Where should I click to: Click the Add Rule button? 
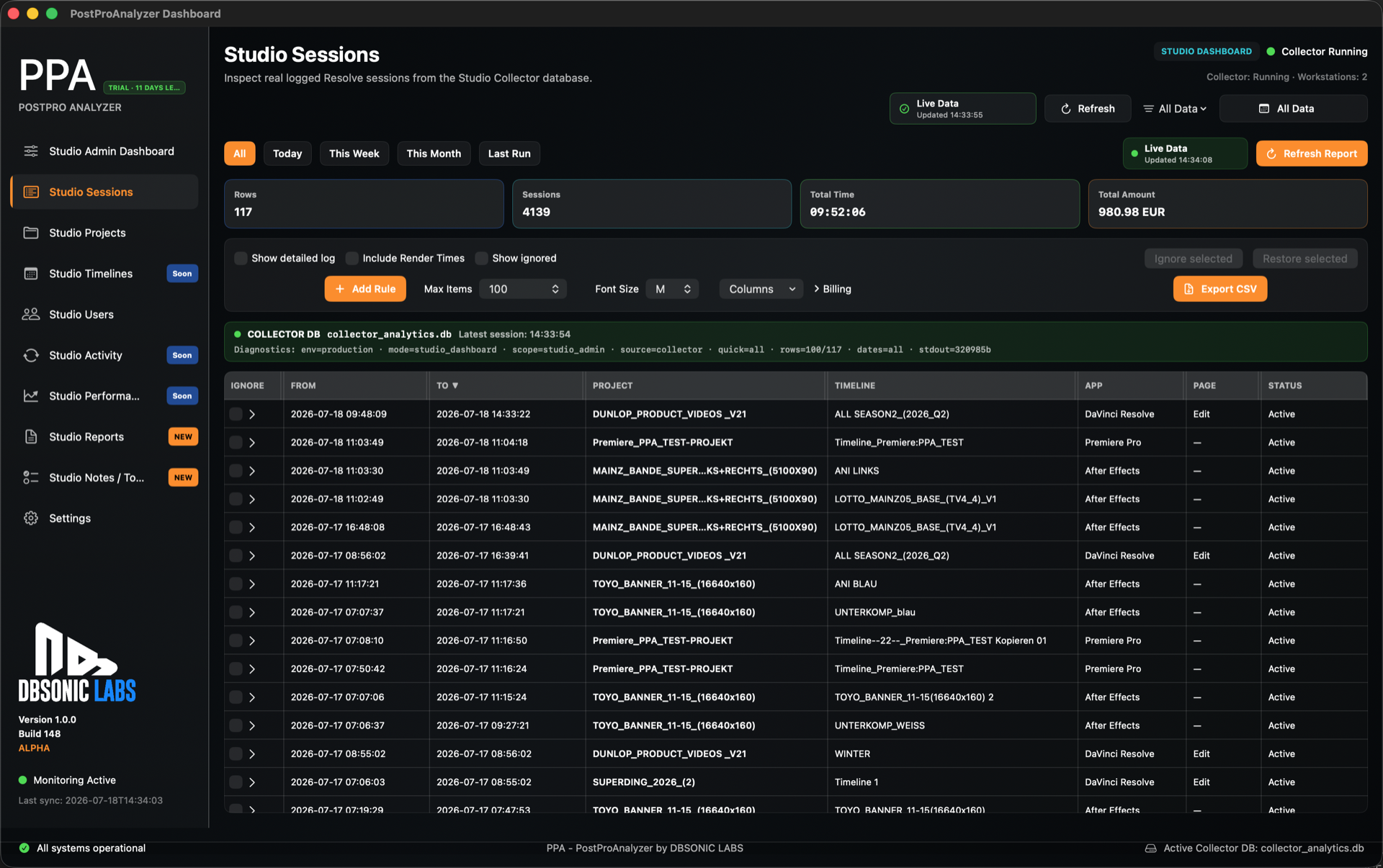[365, 289]
